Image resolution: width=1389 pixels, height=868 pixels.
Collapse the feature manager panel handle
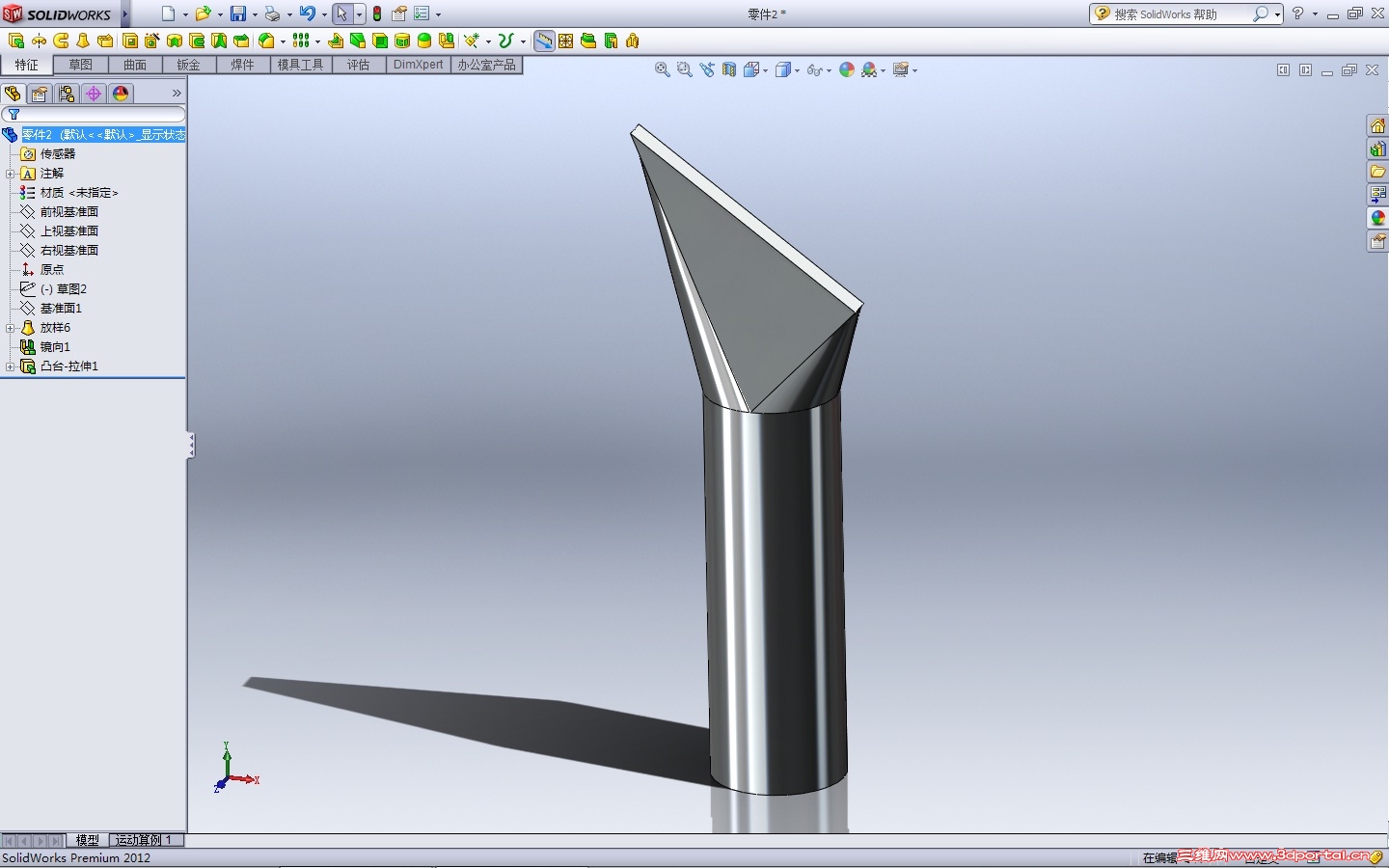191,445
